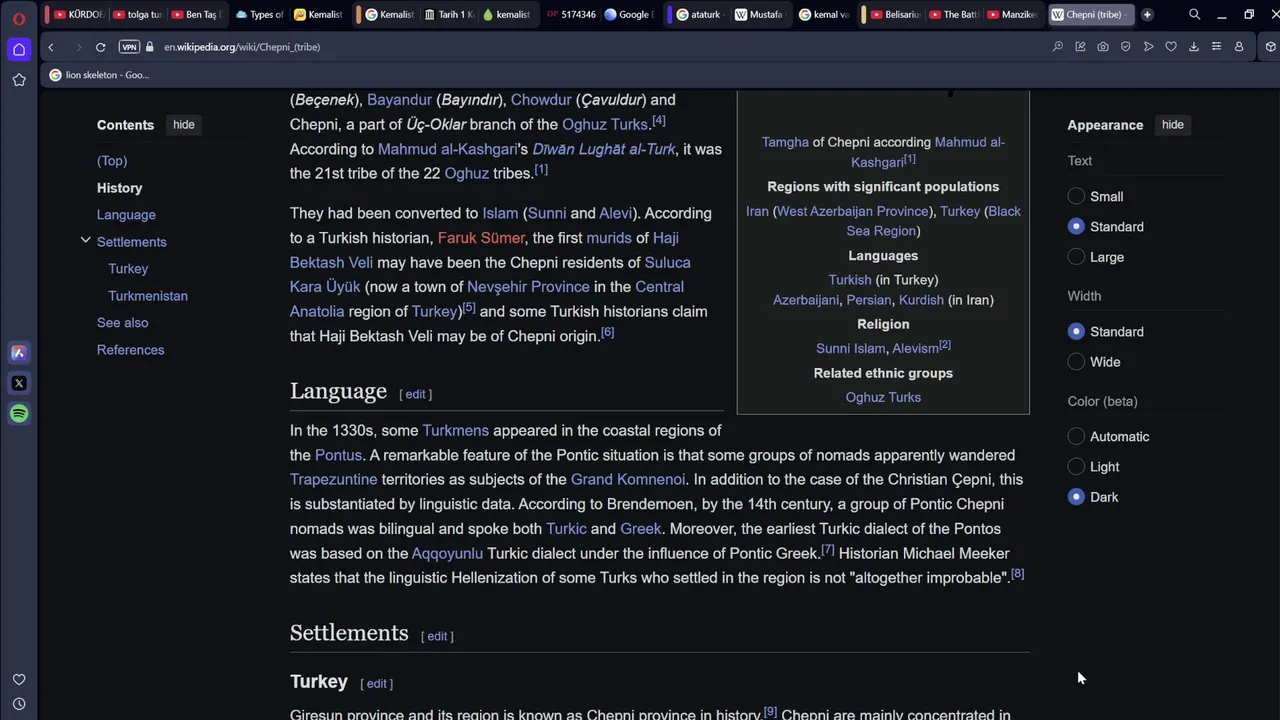
Task: Select Large text size
Action: click(x=1076, y=257)
